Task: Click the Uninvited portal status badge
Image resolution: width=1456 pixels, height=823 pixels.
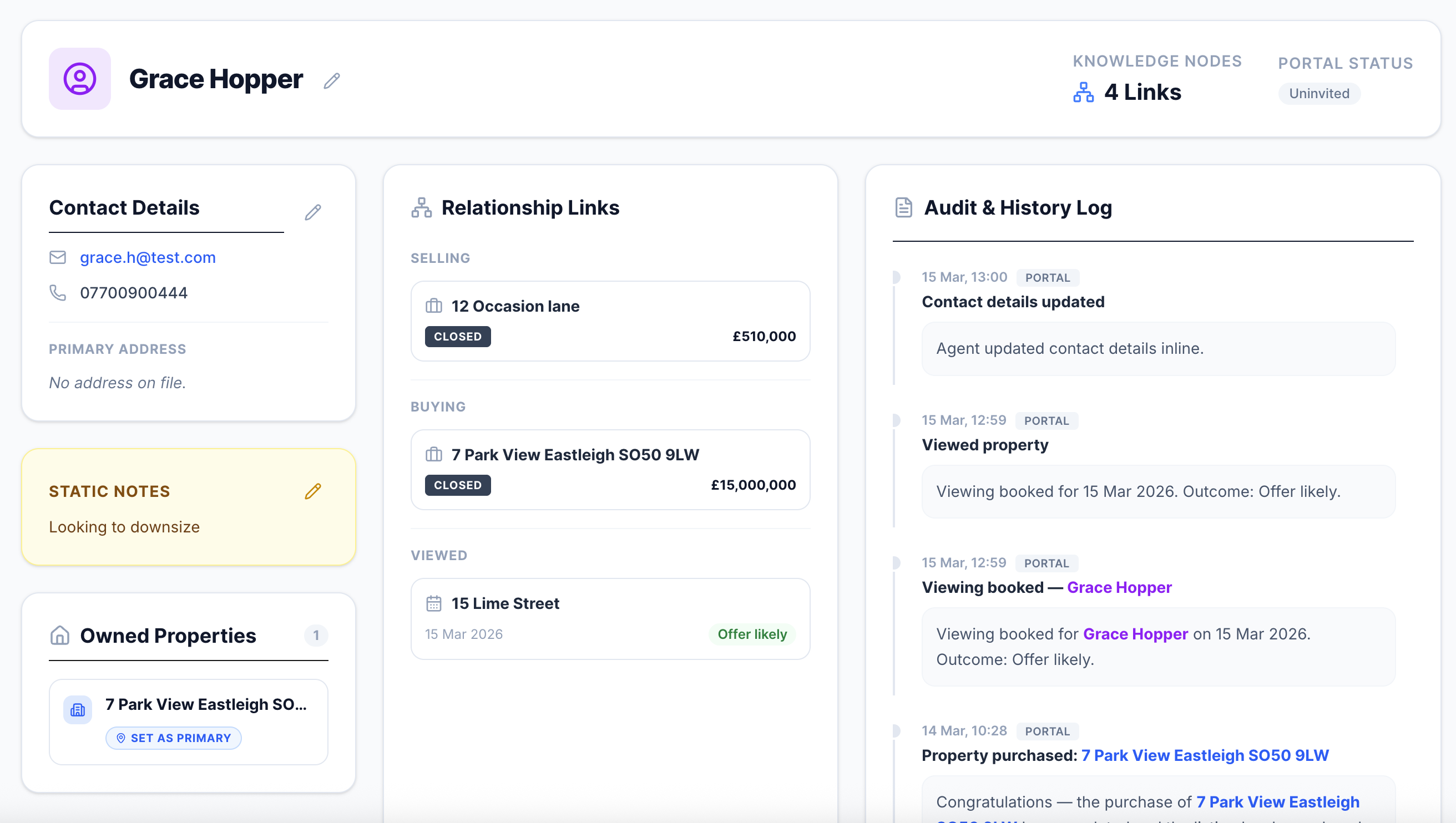Action: pos(1319,93)
